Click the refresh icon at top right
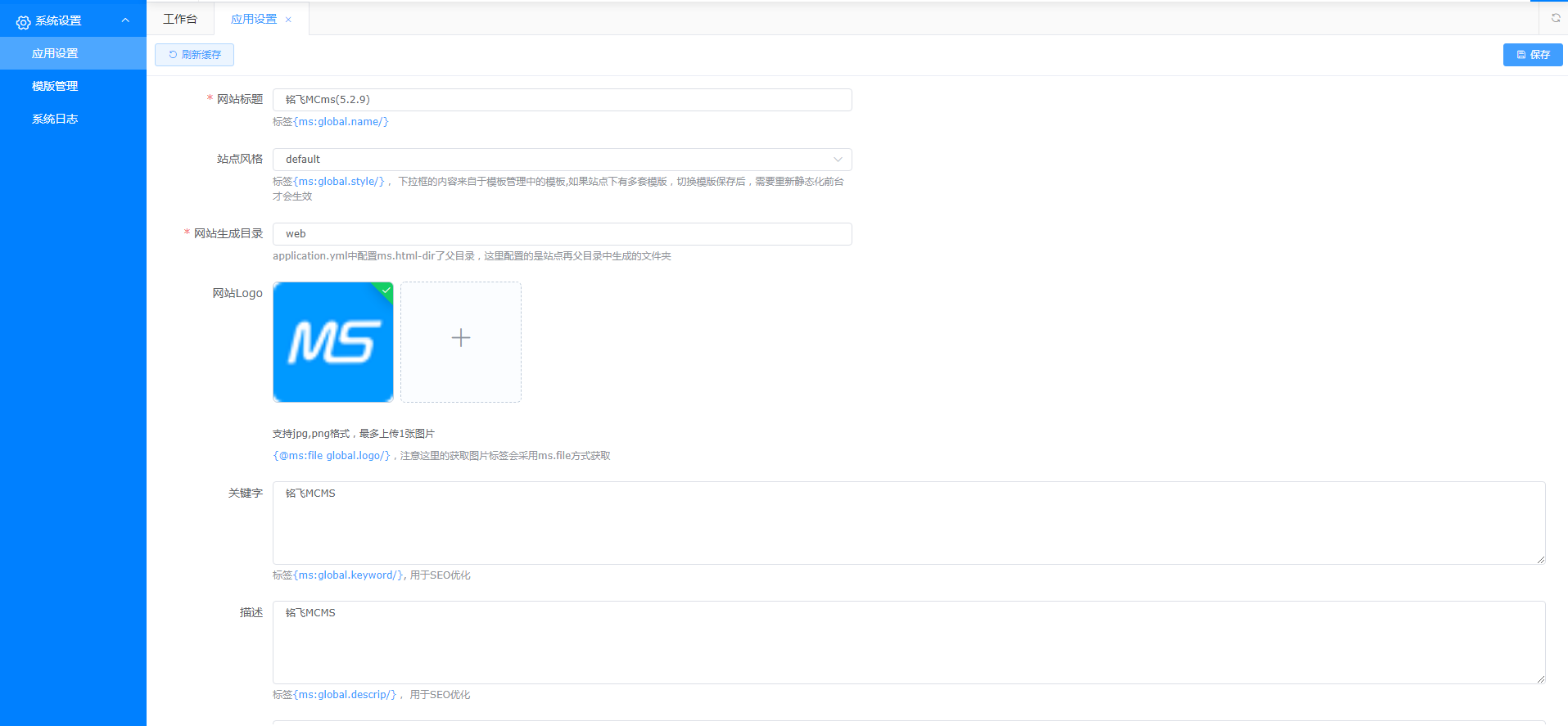 (x=1556, y=18)
